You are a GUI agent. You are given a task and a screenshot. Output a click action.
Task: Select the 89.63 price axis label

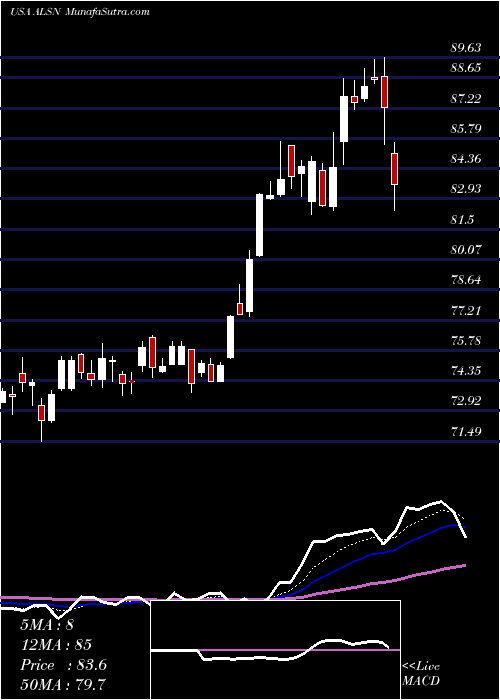(x=466, y=48)
